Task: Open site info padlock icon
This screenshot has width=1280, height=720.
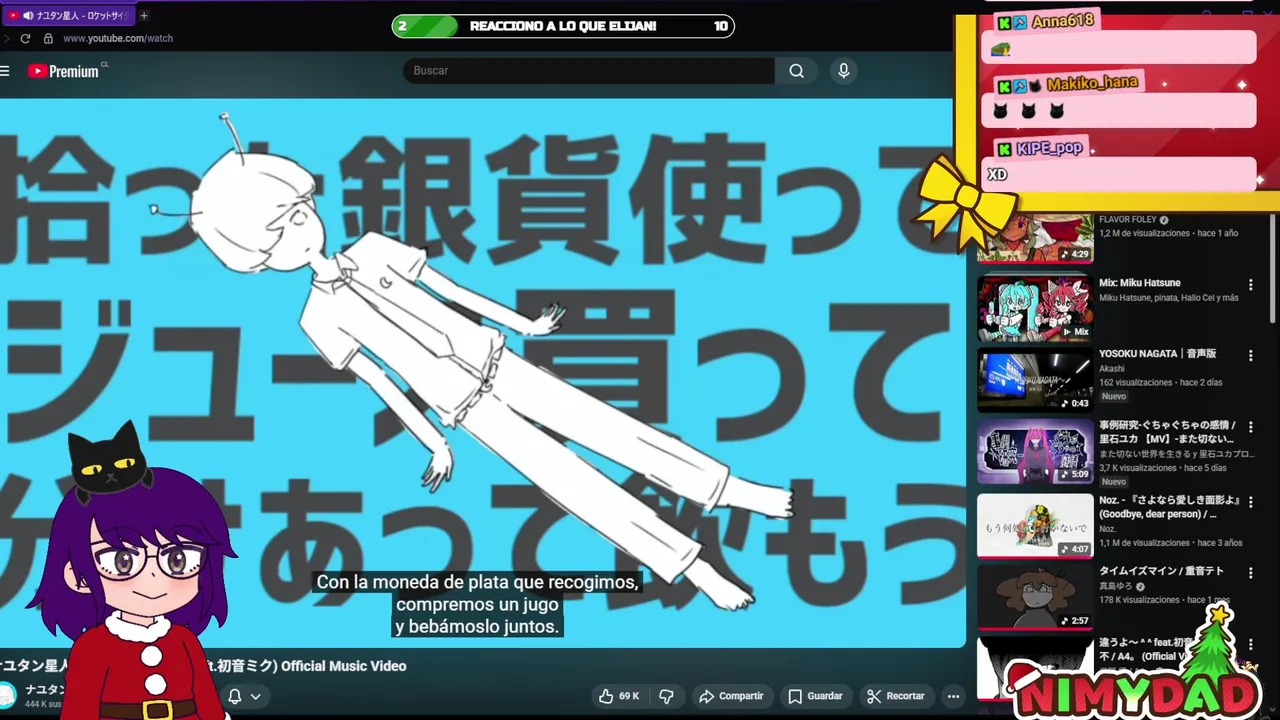Action: click(x=48, y=38)
